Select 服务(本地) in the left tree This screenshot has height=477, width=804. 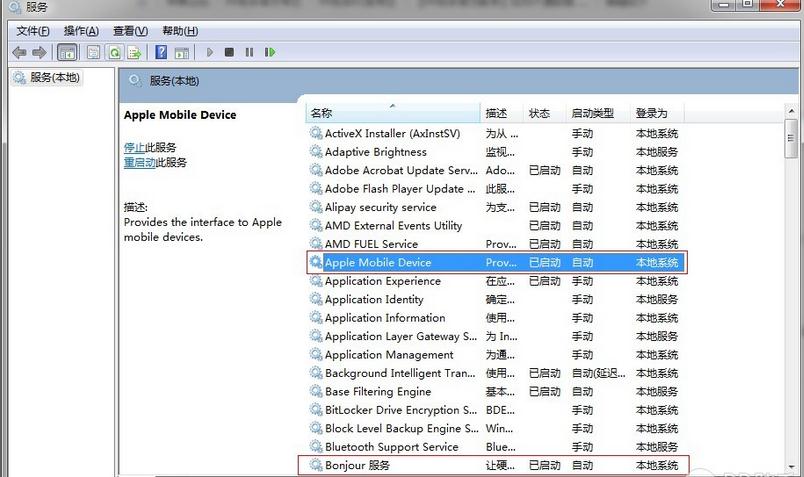point(55,78)
